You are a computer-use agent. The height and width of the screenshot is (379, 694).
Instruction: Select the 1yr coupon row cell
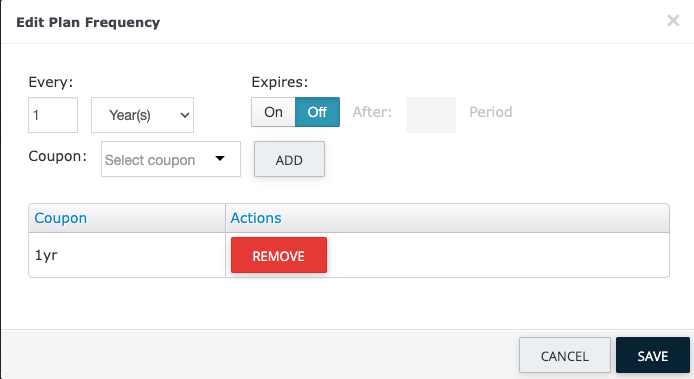click(127, 255)
